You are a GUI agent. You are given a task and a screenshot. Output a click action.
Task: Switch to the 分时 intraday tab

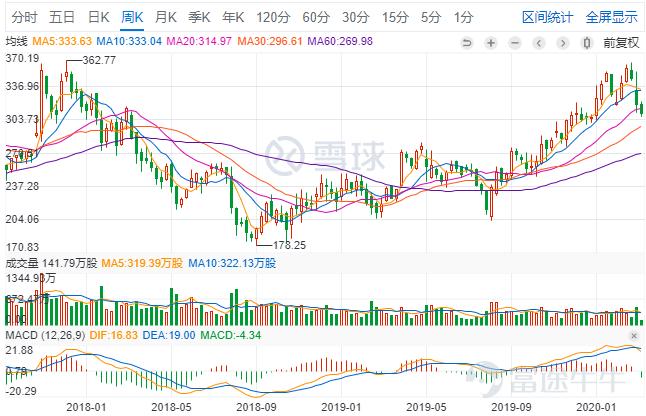[x=24, y=17]
